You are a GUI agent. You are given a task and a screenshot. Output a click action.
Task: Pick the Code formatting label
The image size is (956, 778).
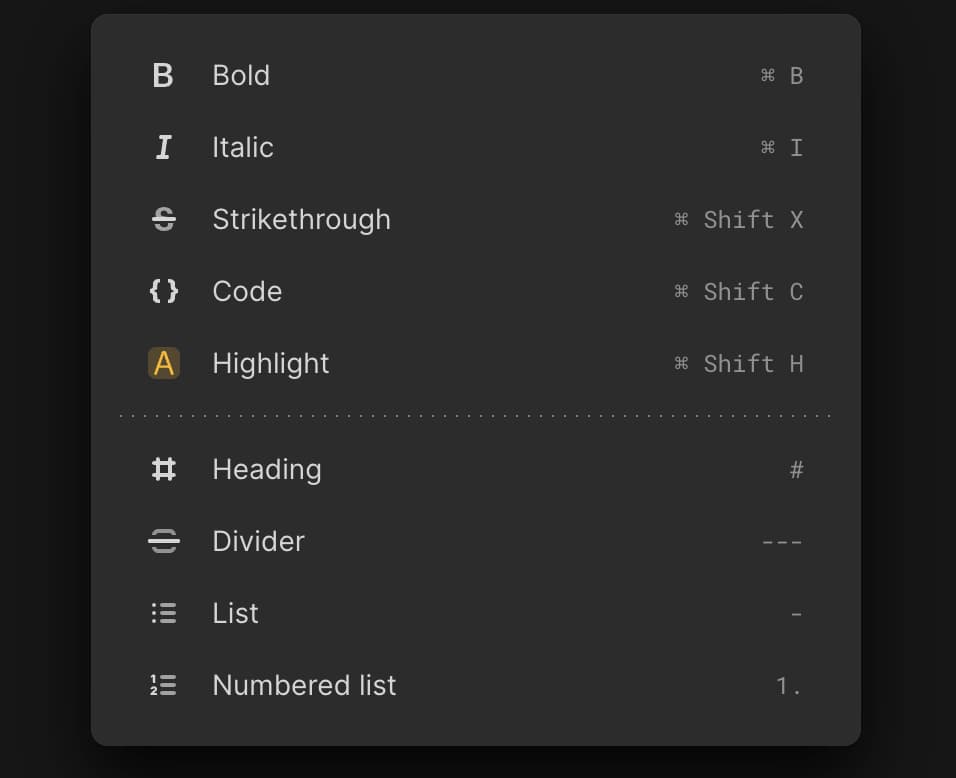click(247, 292)
